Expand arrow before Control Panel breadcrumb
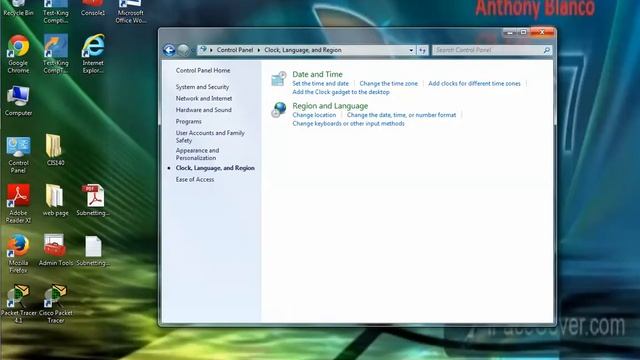Image resolution: width=640 pixels, height=360 pixels. coord(211,50)
